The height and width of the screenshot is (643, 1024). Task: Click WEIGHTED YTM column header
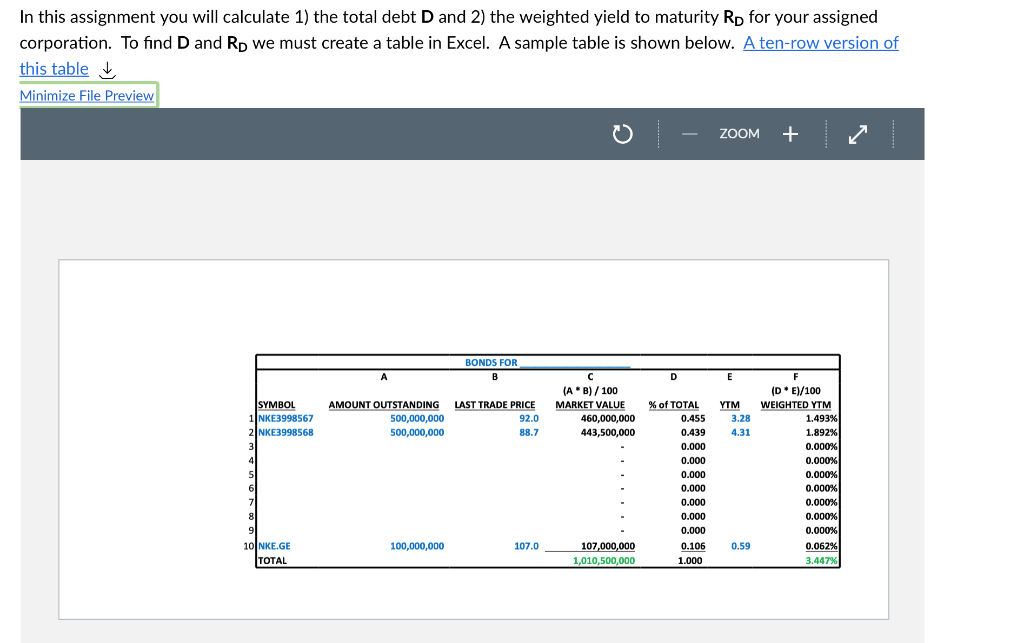(x=795, y=405)
